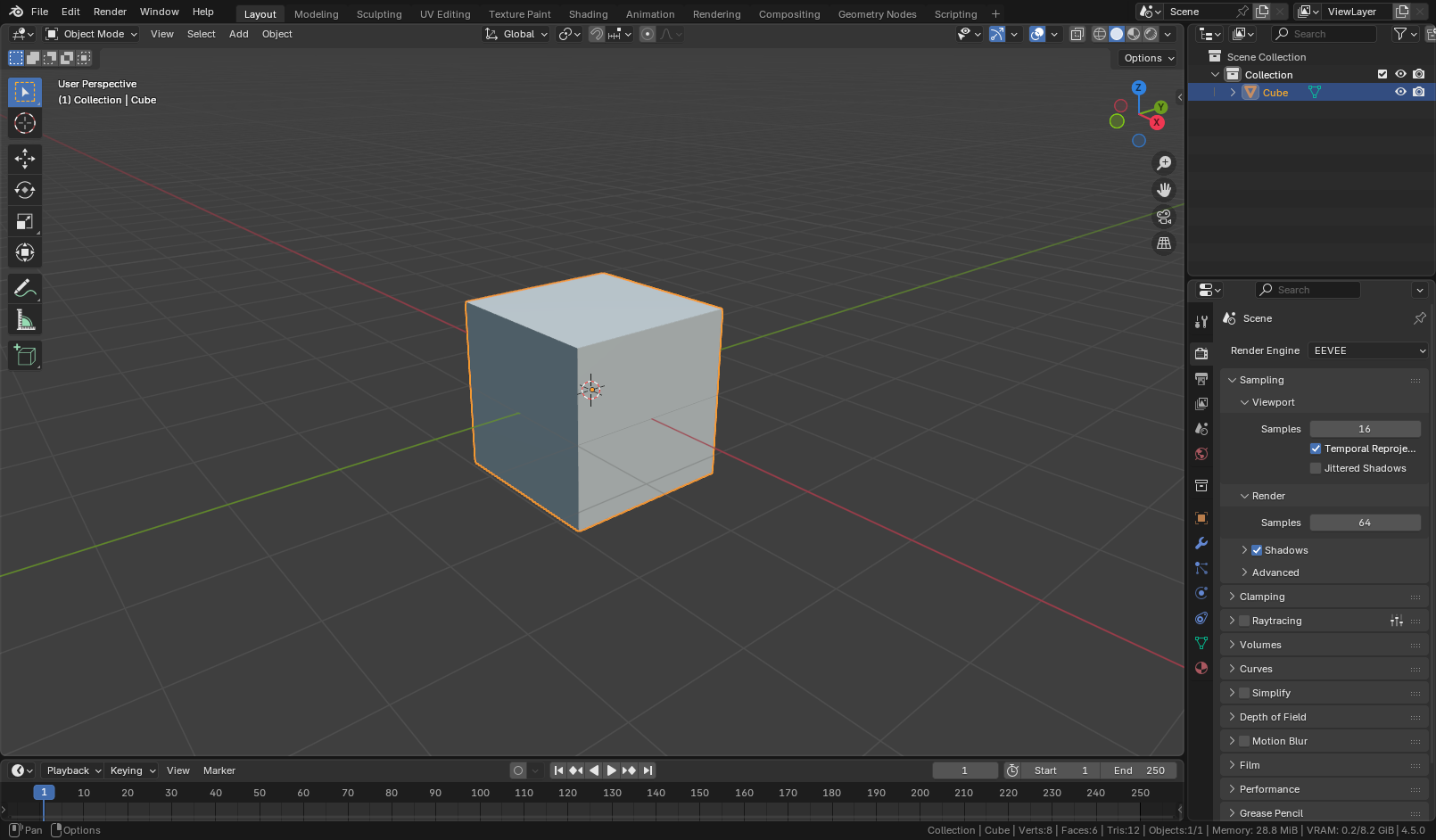
Task: Open the File menu
Action: pyautogui.click(x=39, y=12)
